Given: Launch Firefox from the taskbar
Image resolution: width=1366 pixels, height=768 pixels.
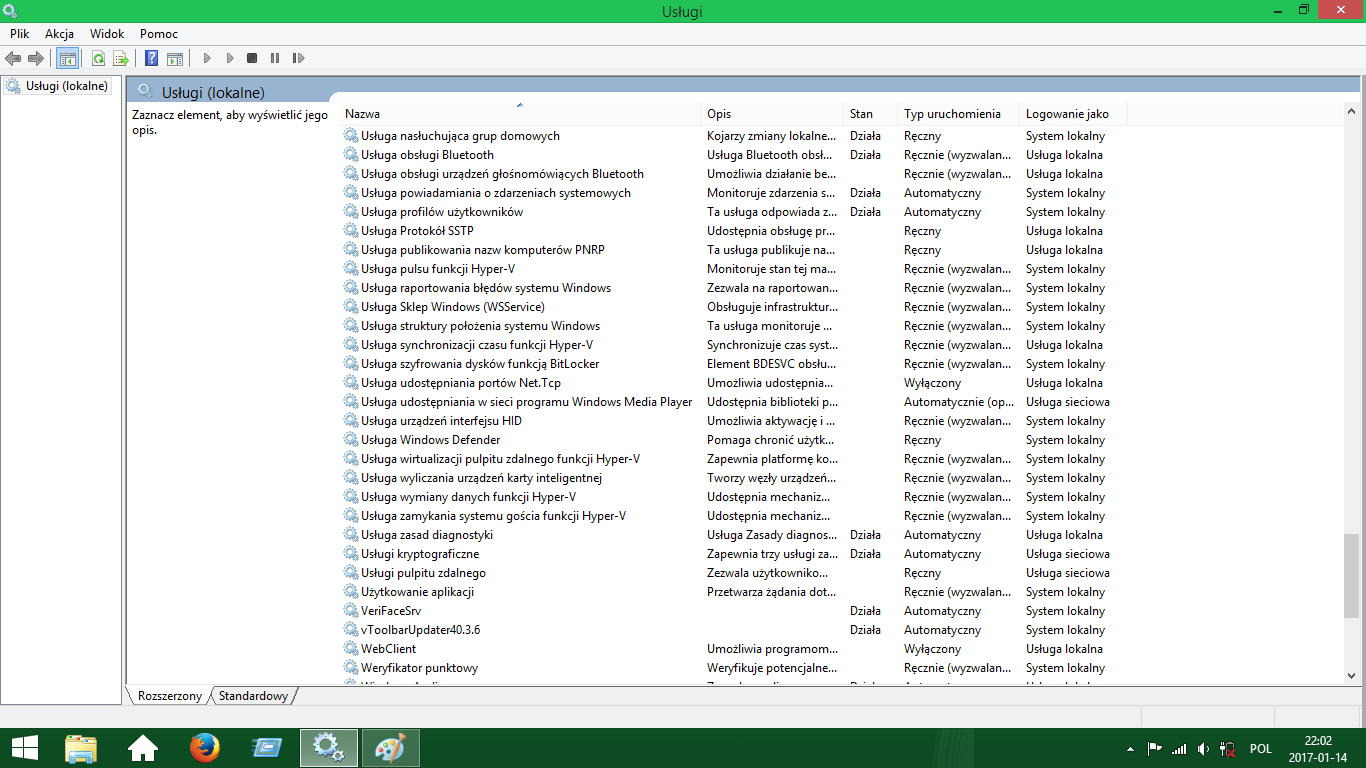Looking at the screenshot, I should pyautogui.click(x=205, y=748).
